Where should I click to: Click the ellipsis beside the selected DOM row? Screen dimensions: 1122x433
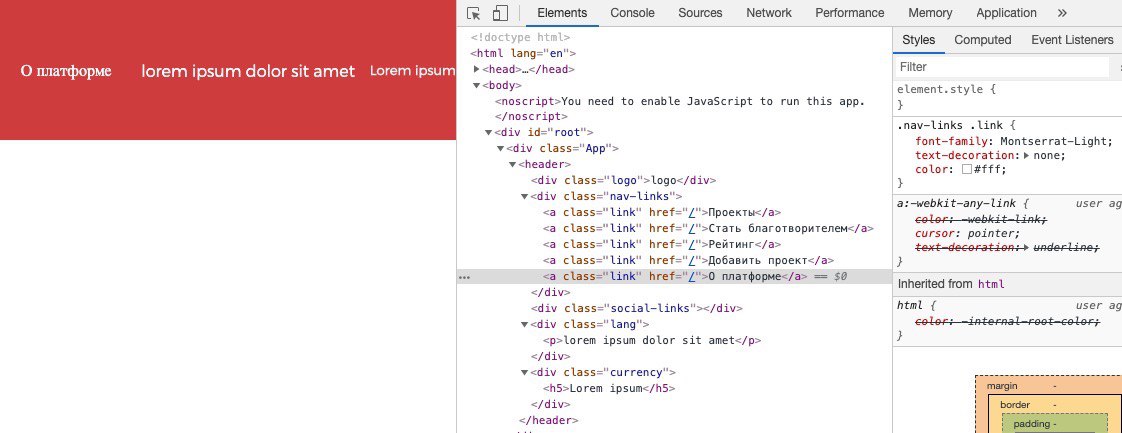point(464,277)
